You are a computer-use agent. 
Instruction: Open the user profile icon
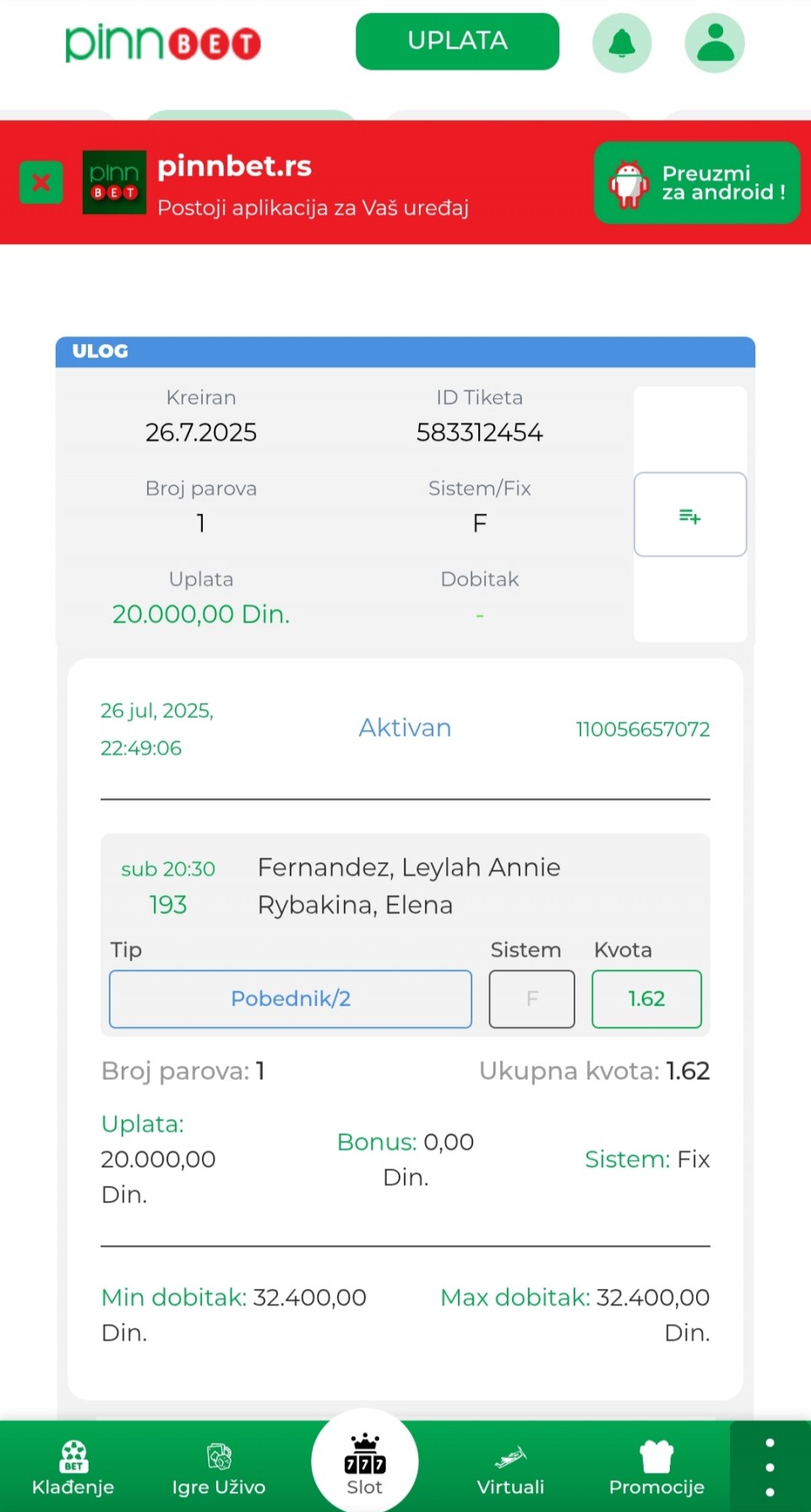point(715,43)
